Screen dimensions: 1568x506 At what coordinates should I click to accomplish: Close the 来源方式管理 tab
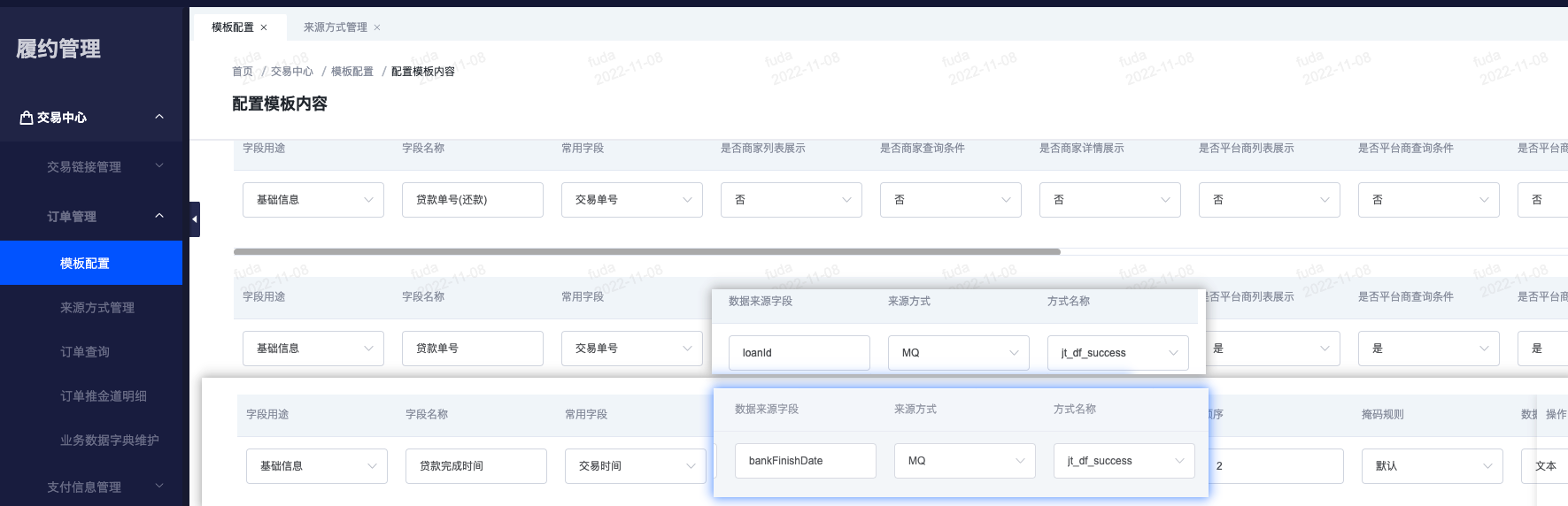coord(377,27)
